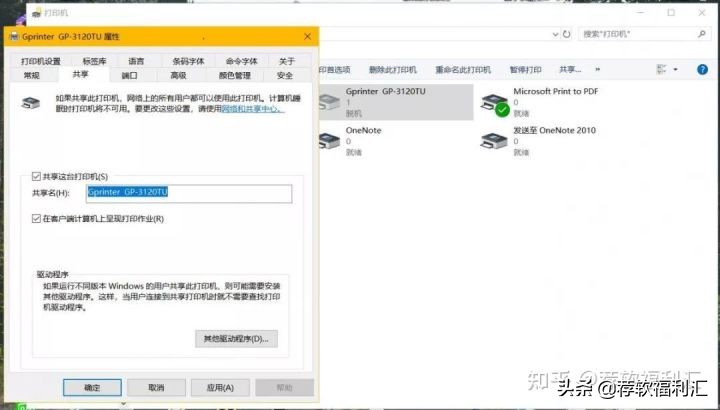The image size is (720, 410).
Task: Click 删除此打印机 in the toolbar
Action: 393,70
